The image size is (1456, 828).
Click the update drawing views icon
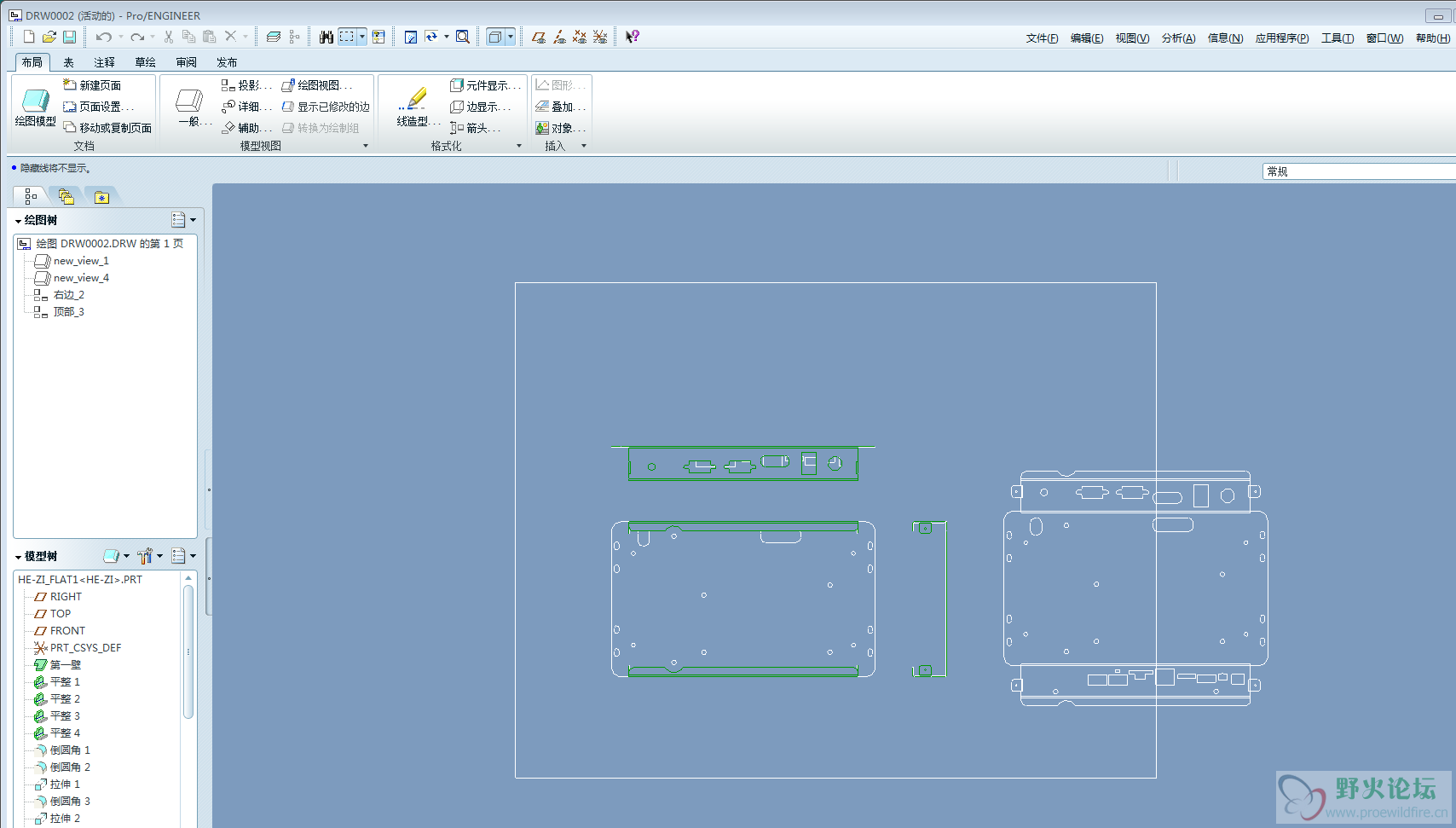(431, 37)
